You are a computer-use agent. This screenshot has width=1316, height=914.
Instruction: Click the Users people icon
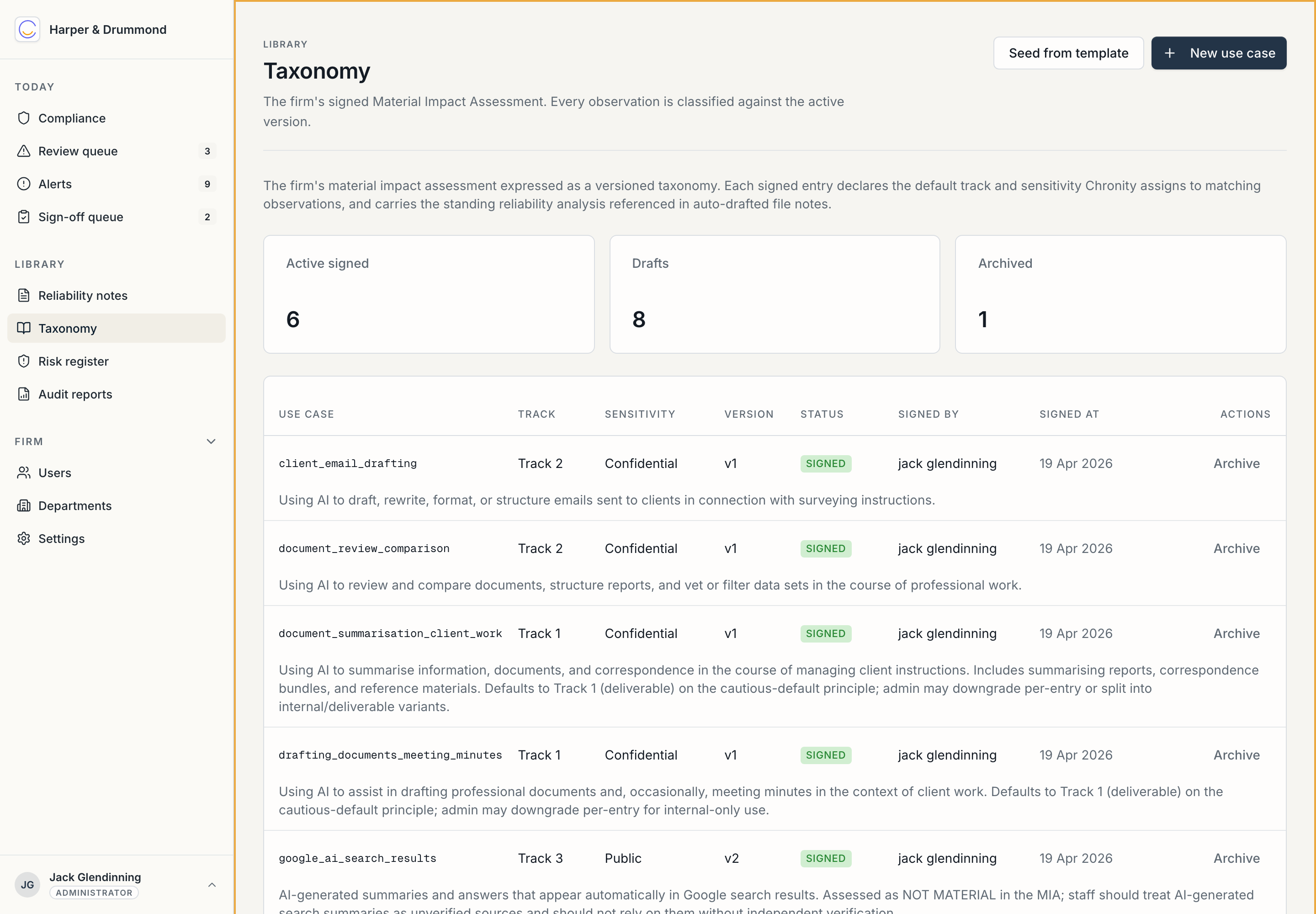(23, 473)
